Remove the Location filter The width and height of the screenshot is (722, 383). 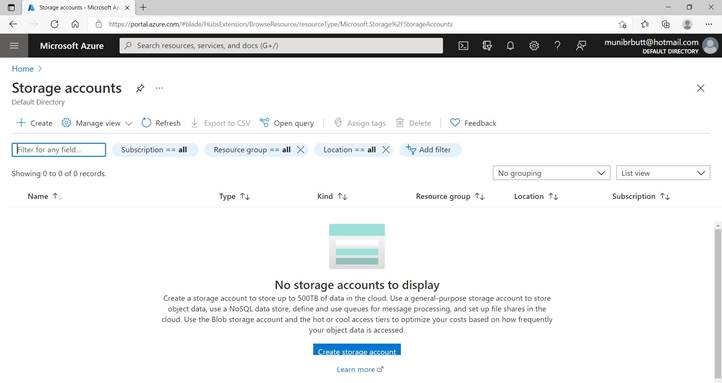pos(386,150)
